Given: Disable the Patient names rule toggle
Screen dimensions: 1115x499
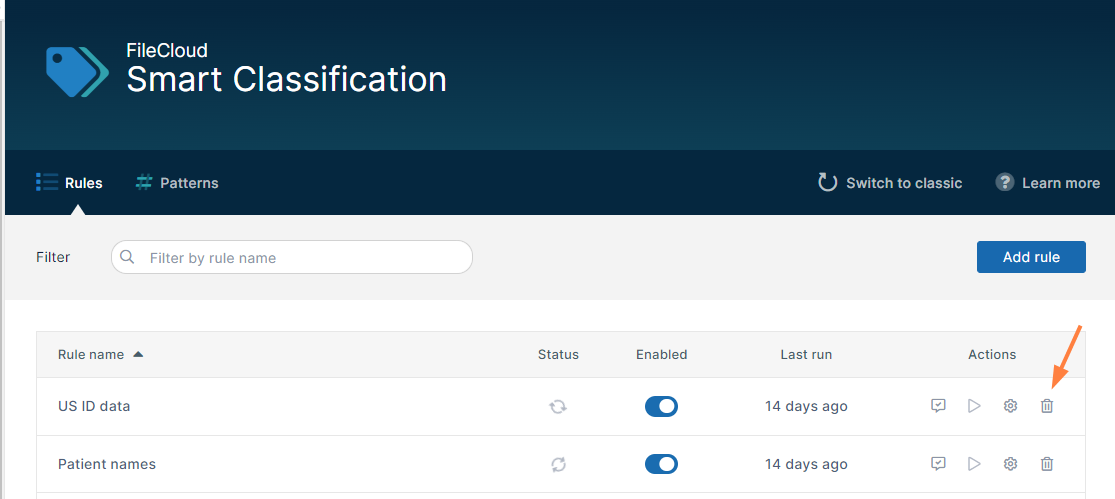Looking at the screenshot, I should pyautogui.click(x=661, y=464).
